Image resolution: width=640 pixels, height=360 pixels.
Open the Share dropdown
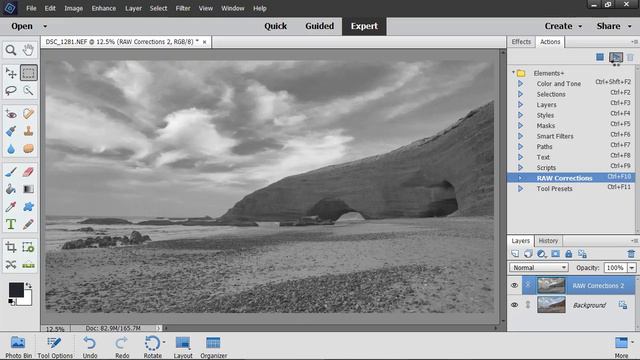(613, 26)
